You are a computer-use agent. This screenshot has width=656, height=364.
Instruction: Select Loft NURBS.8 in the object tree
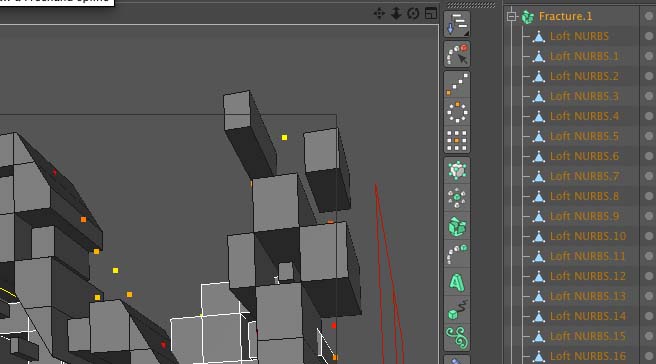[x=584, y=197]
